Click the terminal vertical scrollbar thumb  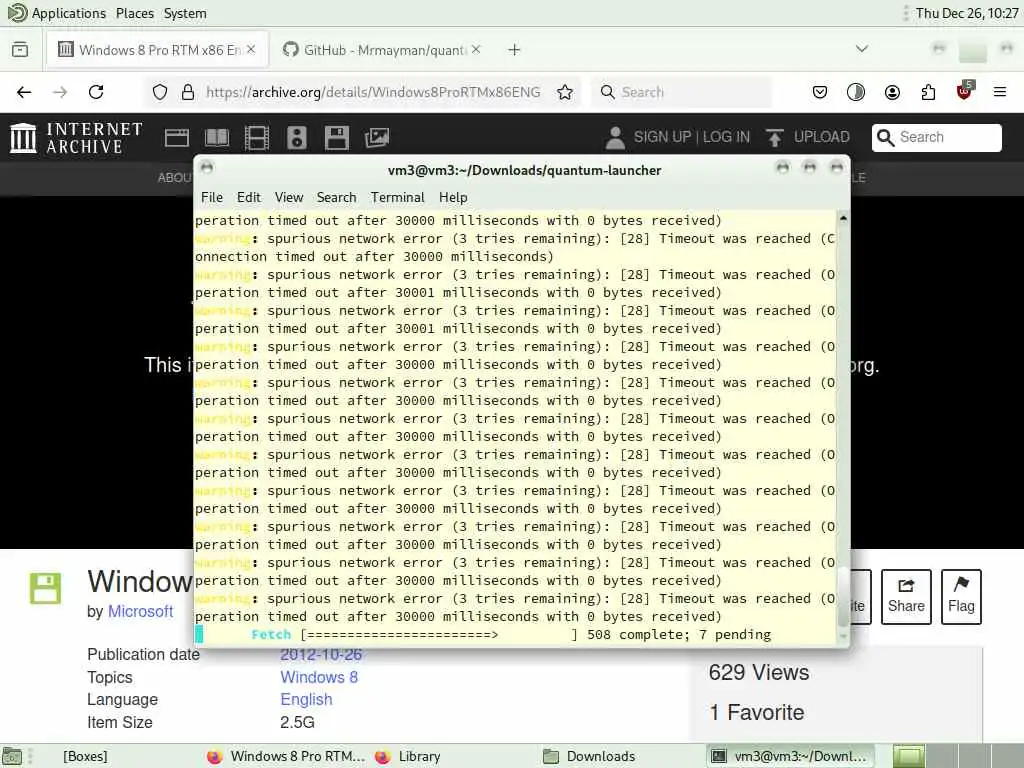click(843, 596)
